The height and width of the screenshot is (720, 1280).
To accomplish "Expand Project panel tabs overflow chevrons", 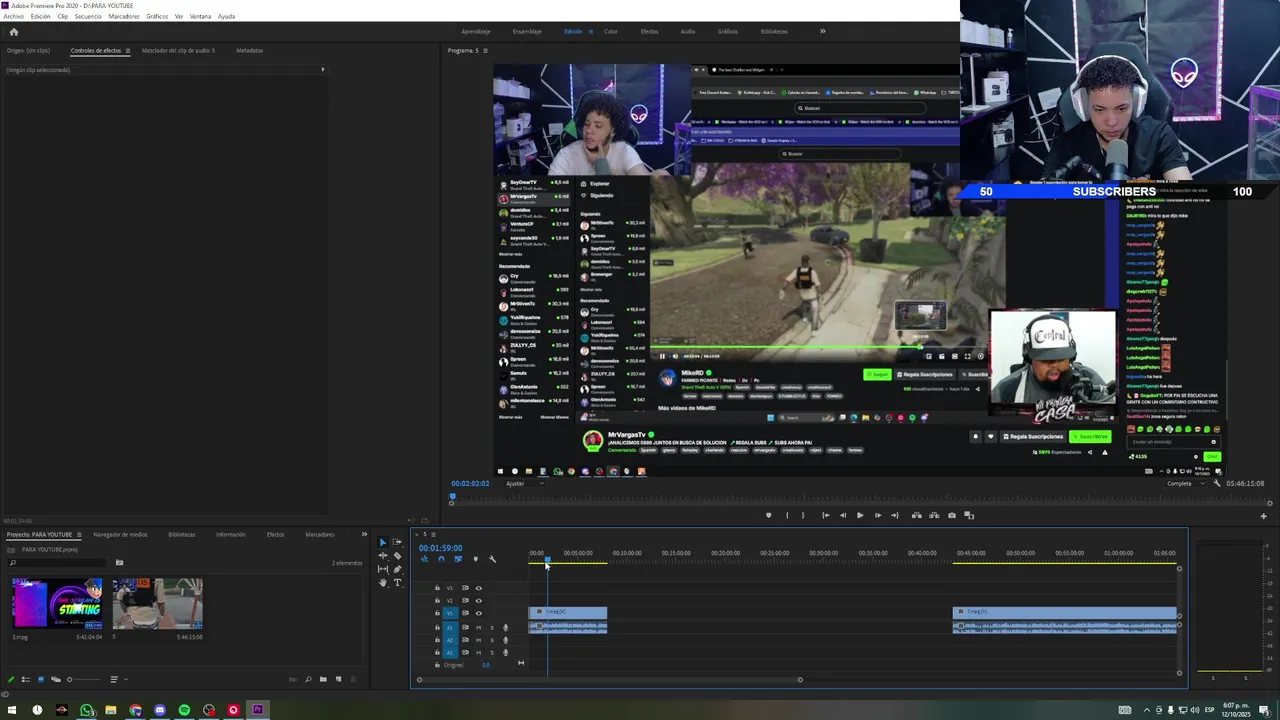I will tap(364, 534).
